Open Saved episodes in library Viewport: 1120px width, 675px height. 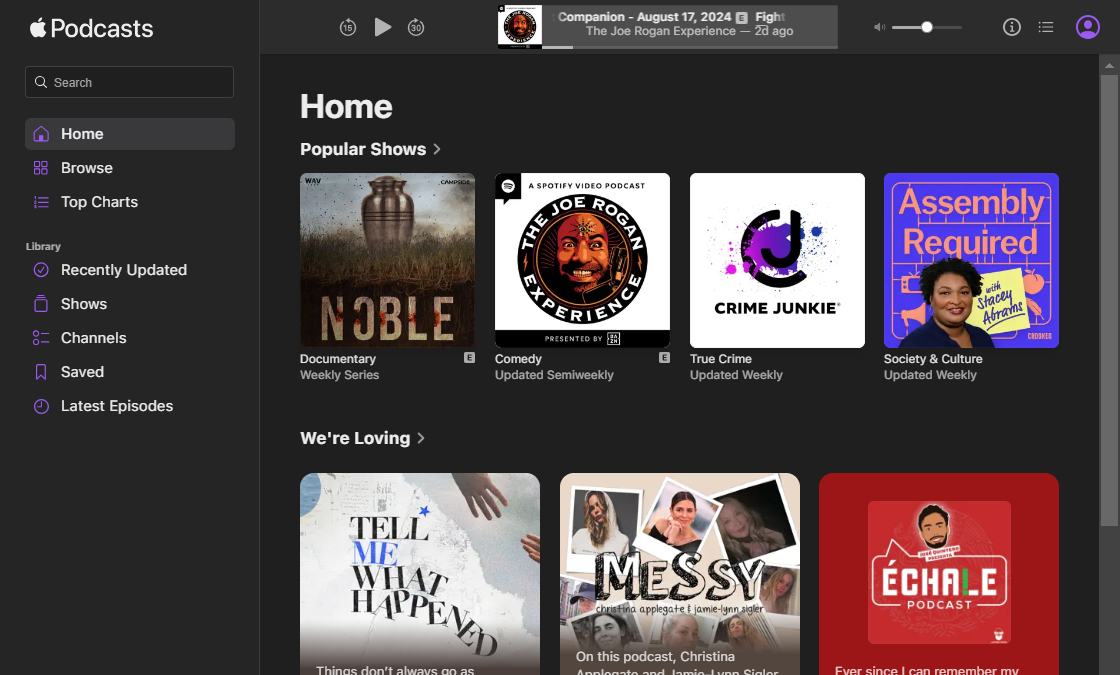click(82, 372)
